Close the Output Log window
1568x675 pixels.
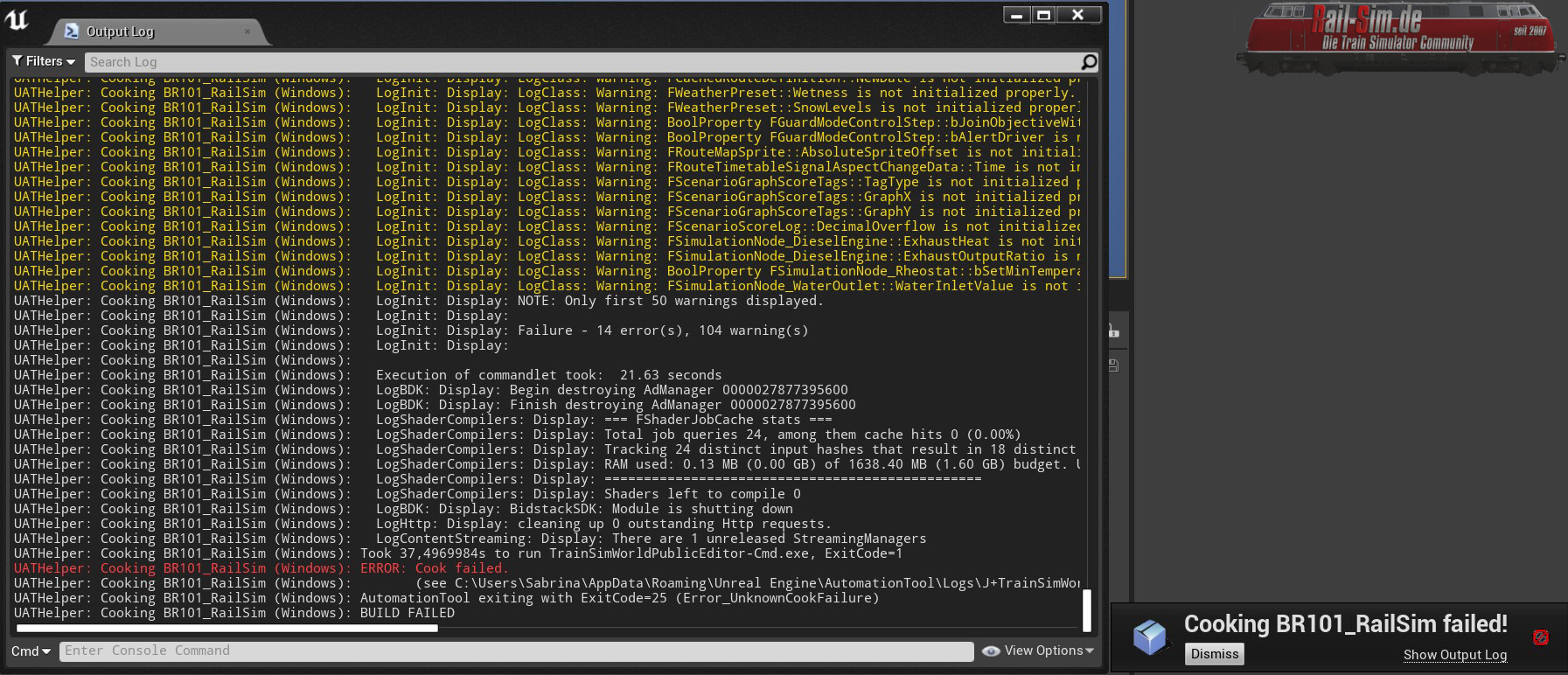coord(1078,15)
